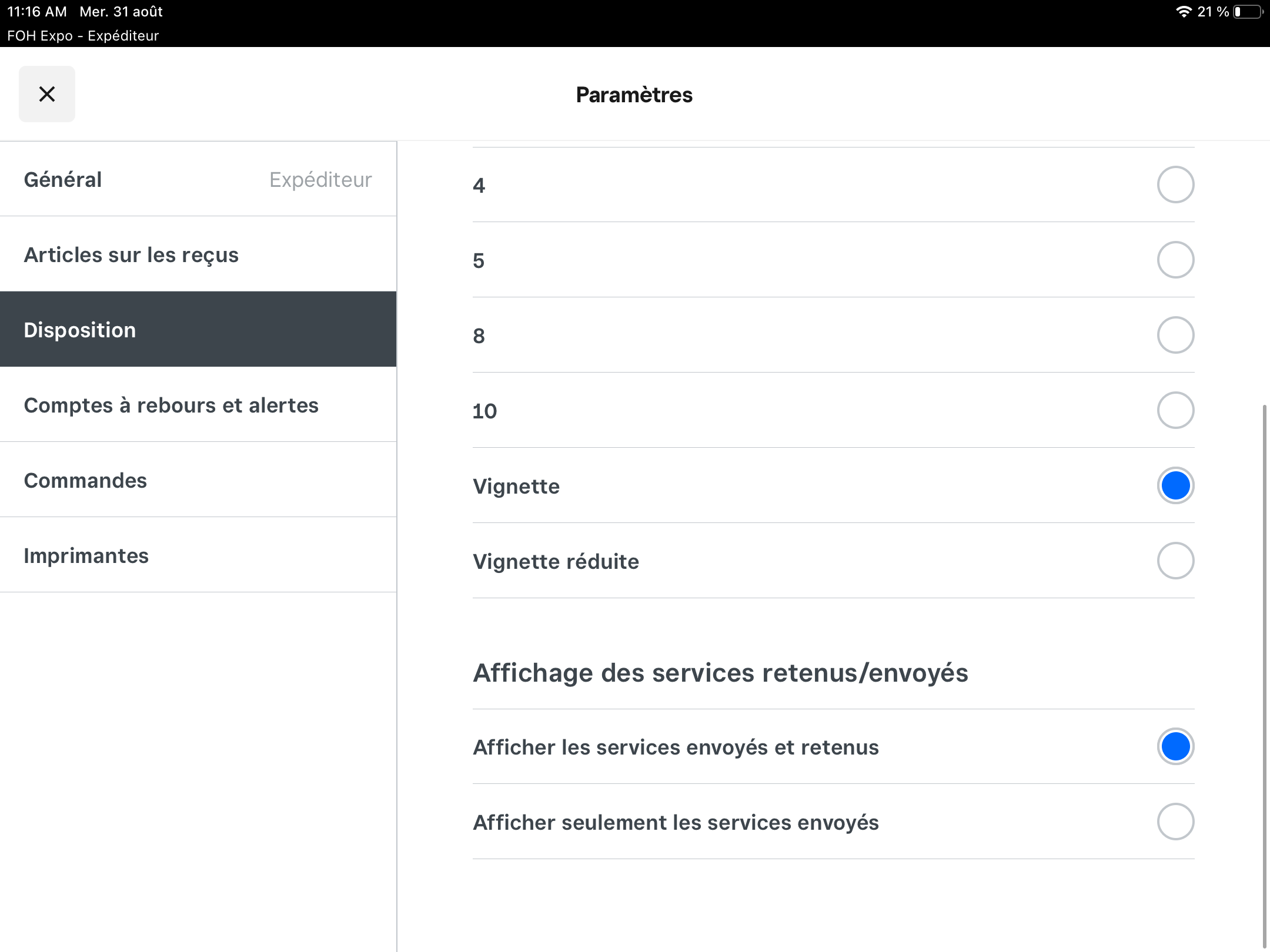Choose Vignette réduite option

pos(1175,561)
